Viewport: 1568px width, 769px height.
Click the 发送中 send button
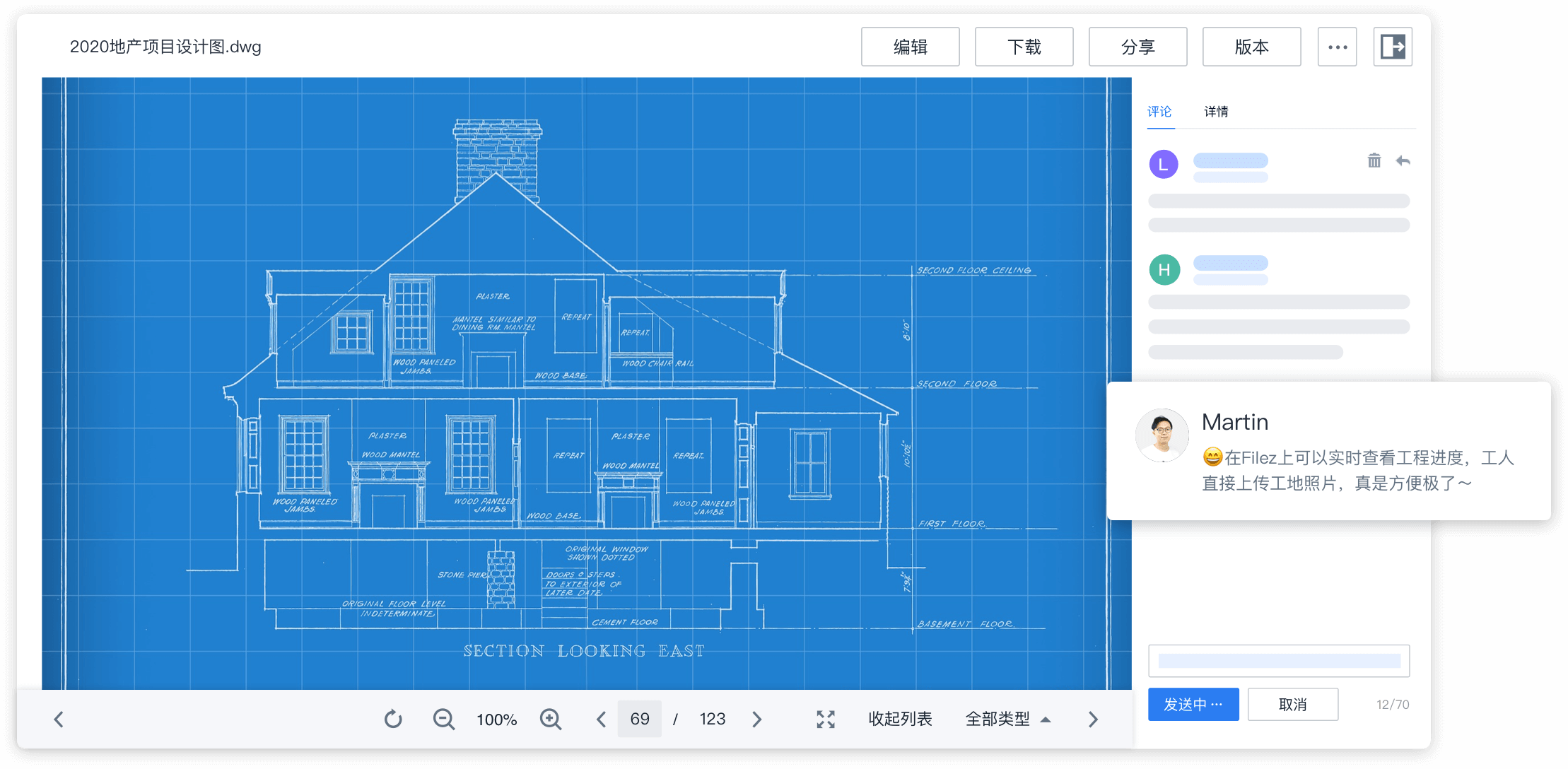click(x=1193, y=704)
